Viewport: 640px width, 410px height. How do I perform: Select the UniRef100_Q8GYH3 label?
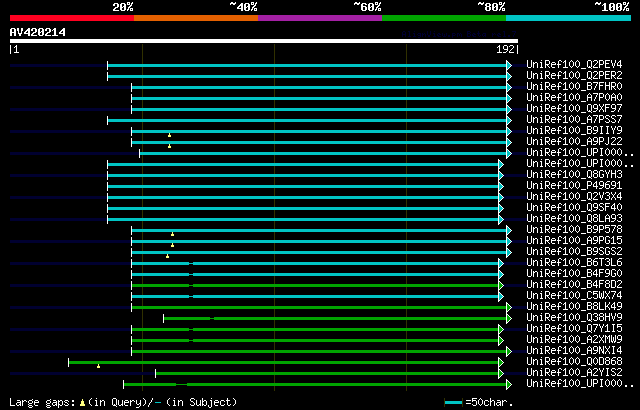[x=574, y=175]
